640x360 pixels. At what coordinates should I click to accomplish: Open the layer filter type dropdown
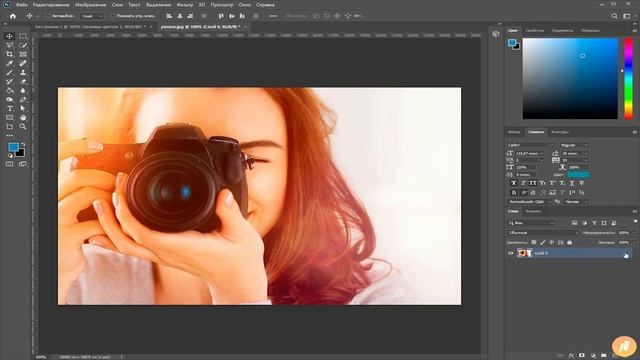(x=531, y=223)
